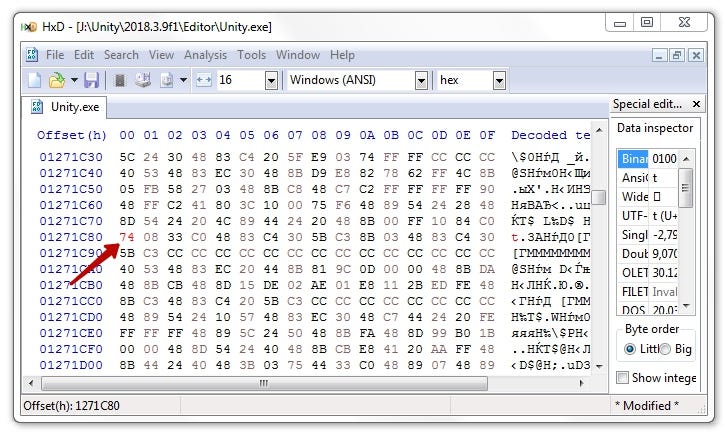Image resolution: width=725 pixels, height=433 pixels.
Task: Click offset label 01271C30
Action: pos(71,157)
